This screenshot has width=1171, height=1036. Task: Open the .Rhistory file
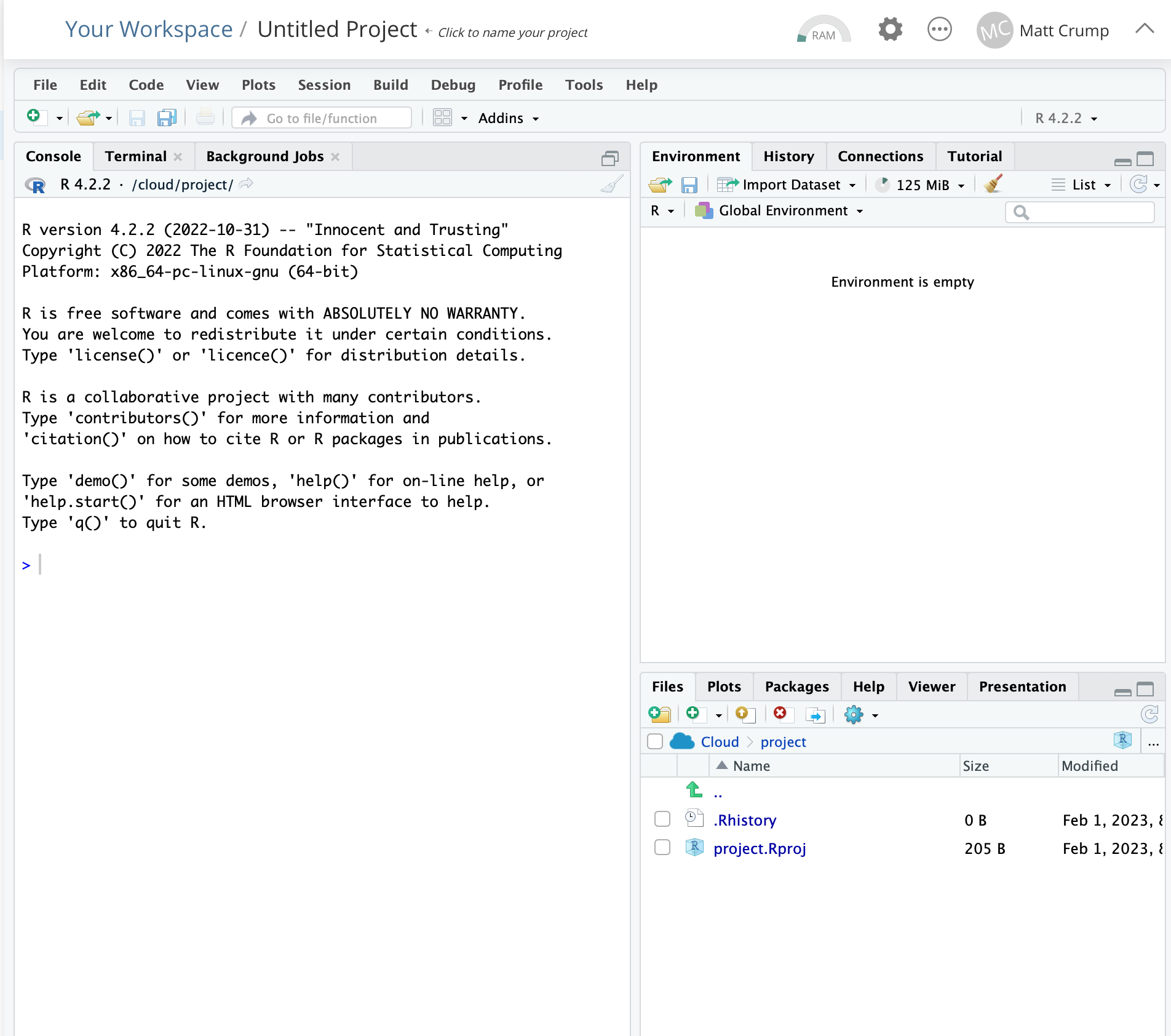click(745, 820)
